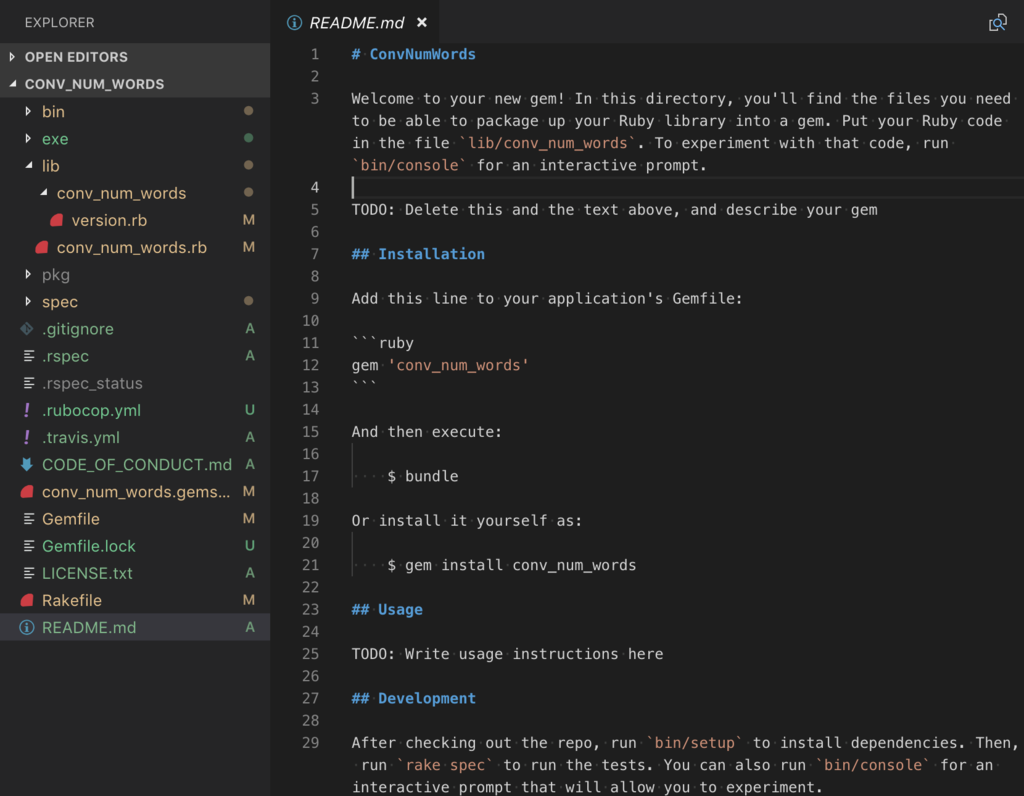Expand the spec folder
This screenshot has width=1024, height=796.
point(27,302)
